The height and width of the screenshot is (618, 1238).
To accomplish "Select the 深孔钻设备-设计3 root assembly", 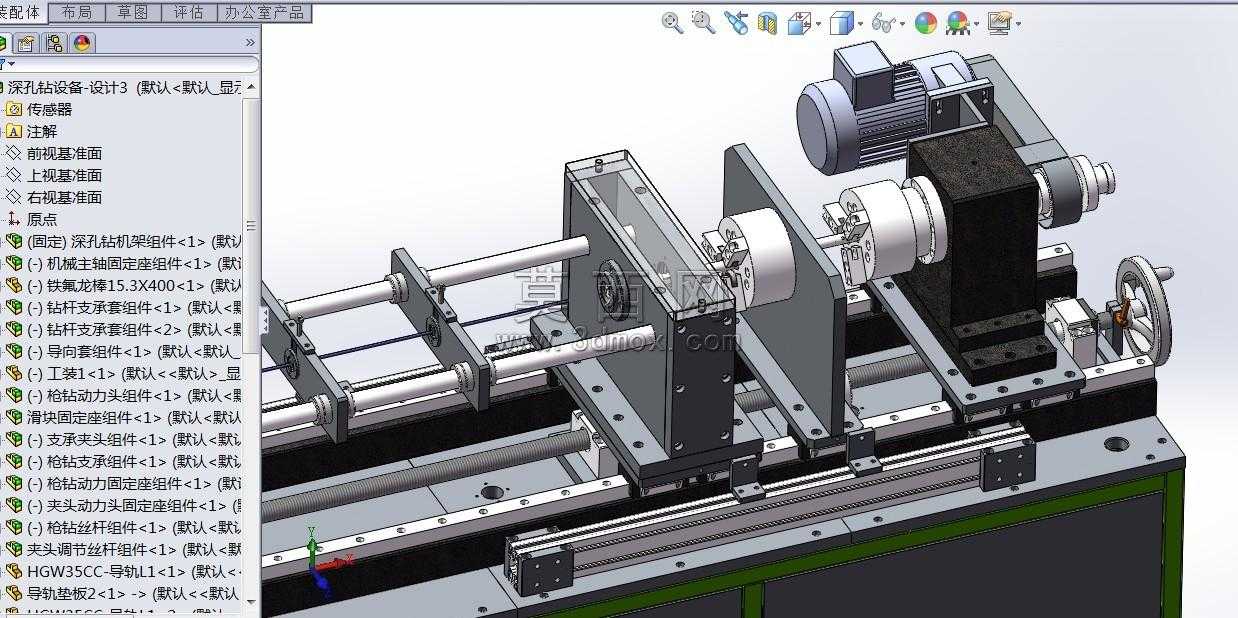I will click(123, 87).
